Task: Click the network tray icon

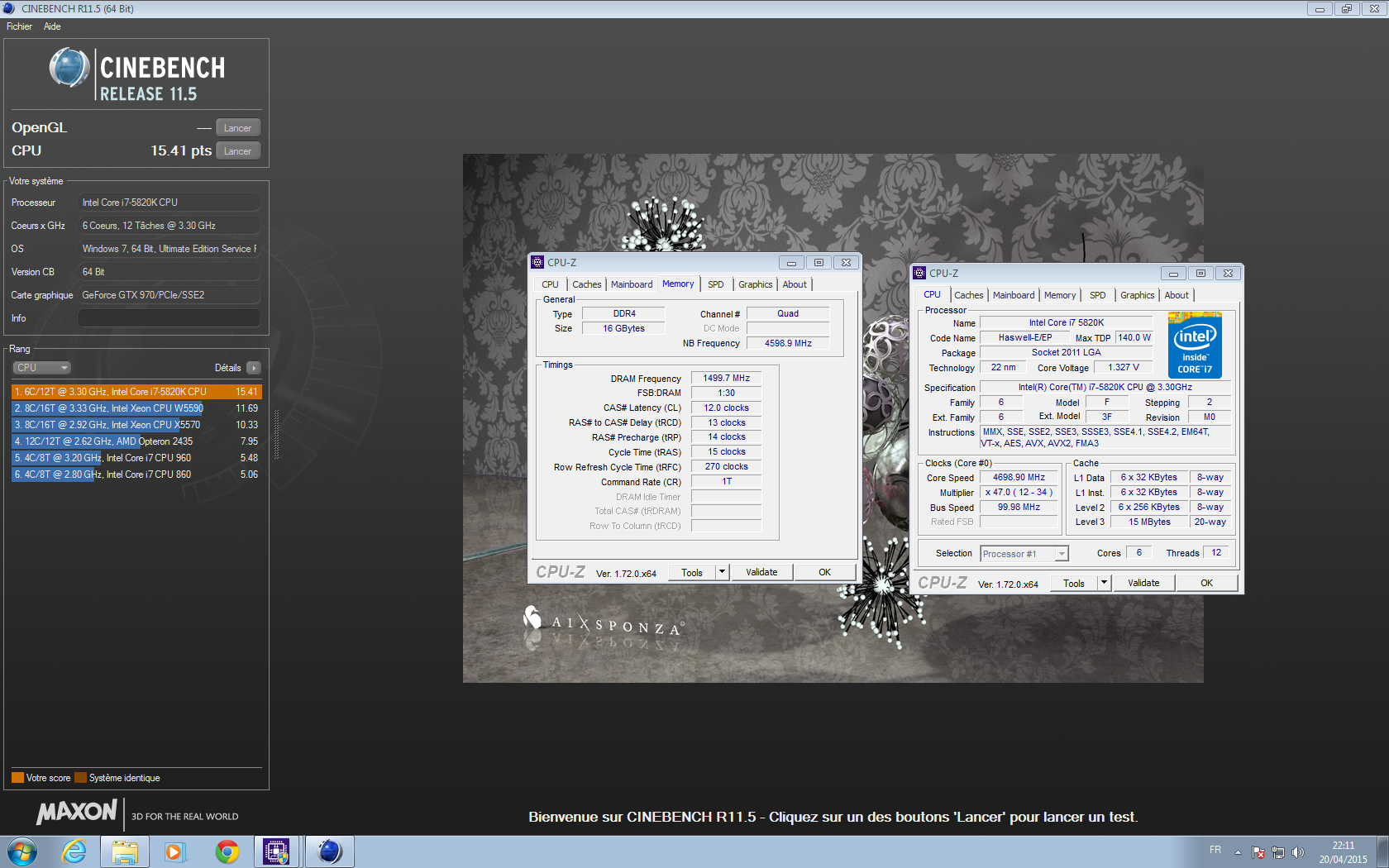Action: point(1278,852)
